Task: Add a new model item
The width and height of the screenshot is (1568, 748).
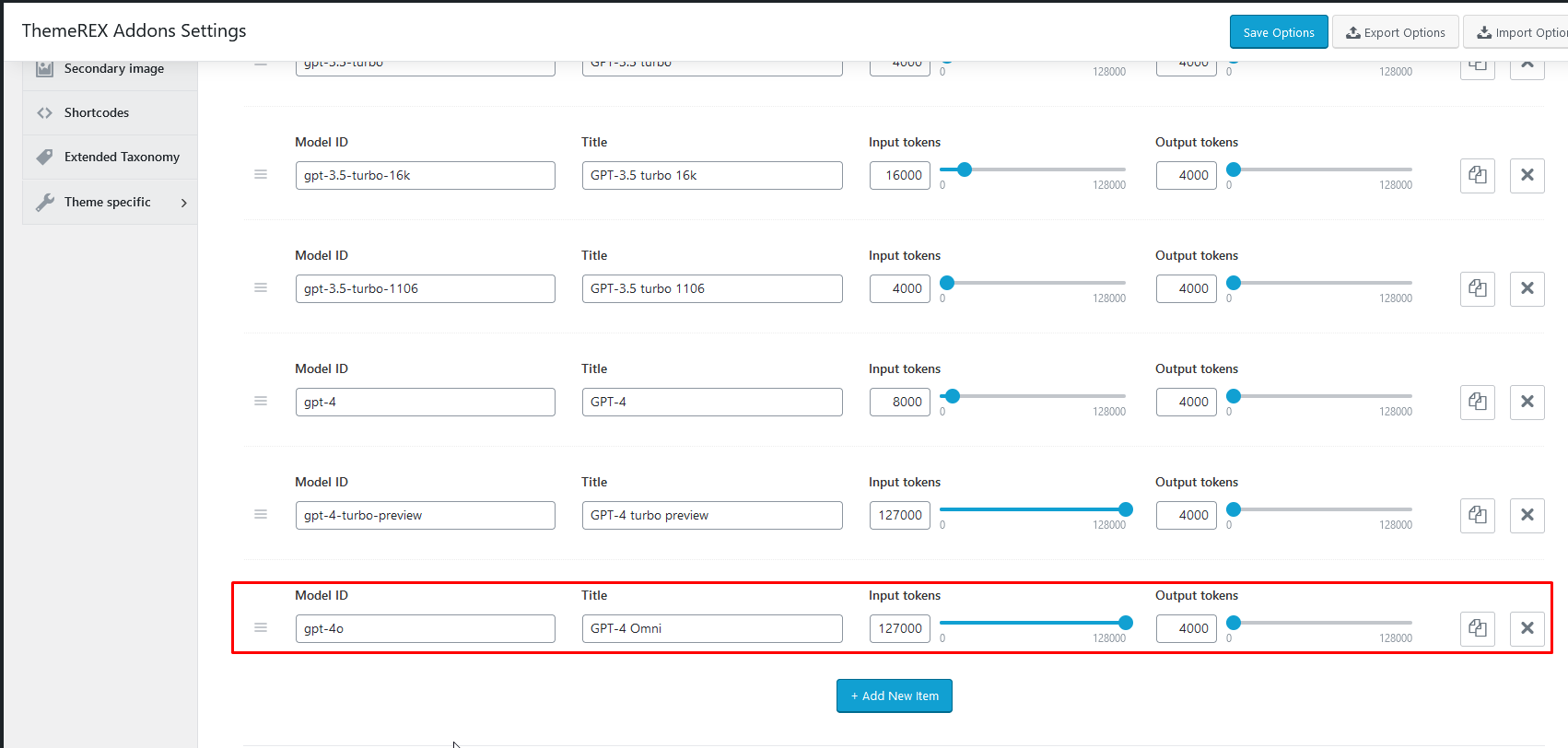Action: [895, 695]
